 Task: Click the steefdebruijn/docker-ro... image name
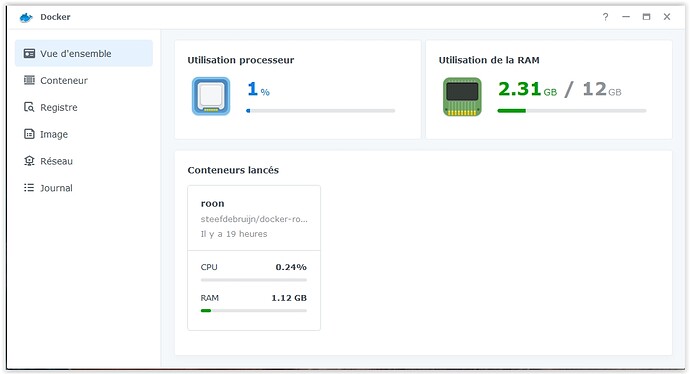pyautogui.click(x=254, y=219)
